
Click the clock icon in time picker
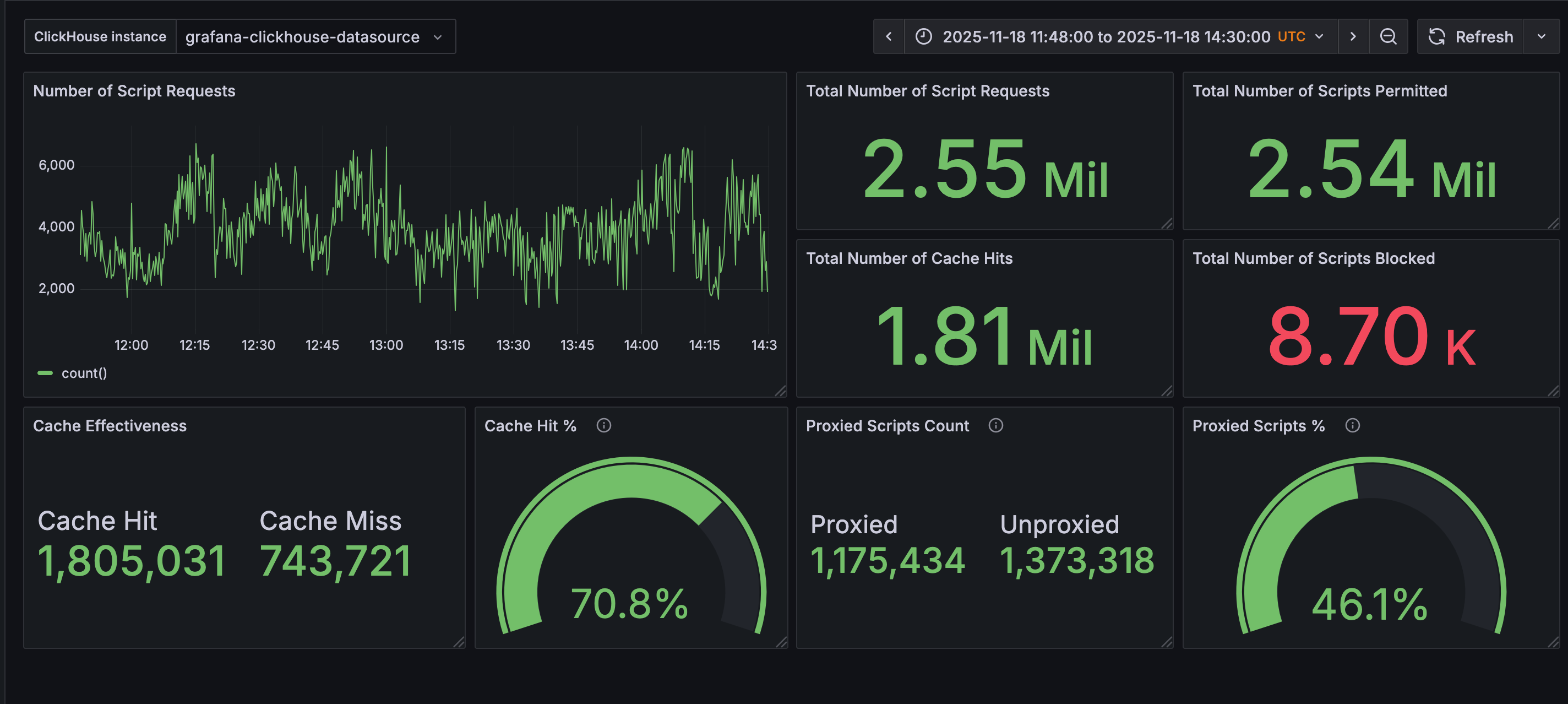tap(923, 36)
